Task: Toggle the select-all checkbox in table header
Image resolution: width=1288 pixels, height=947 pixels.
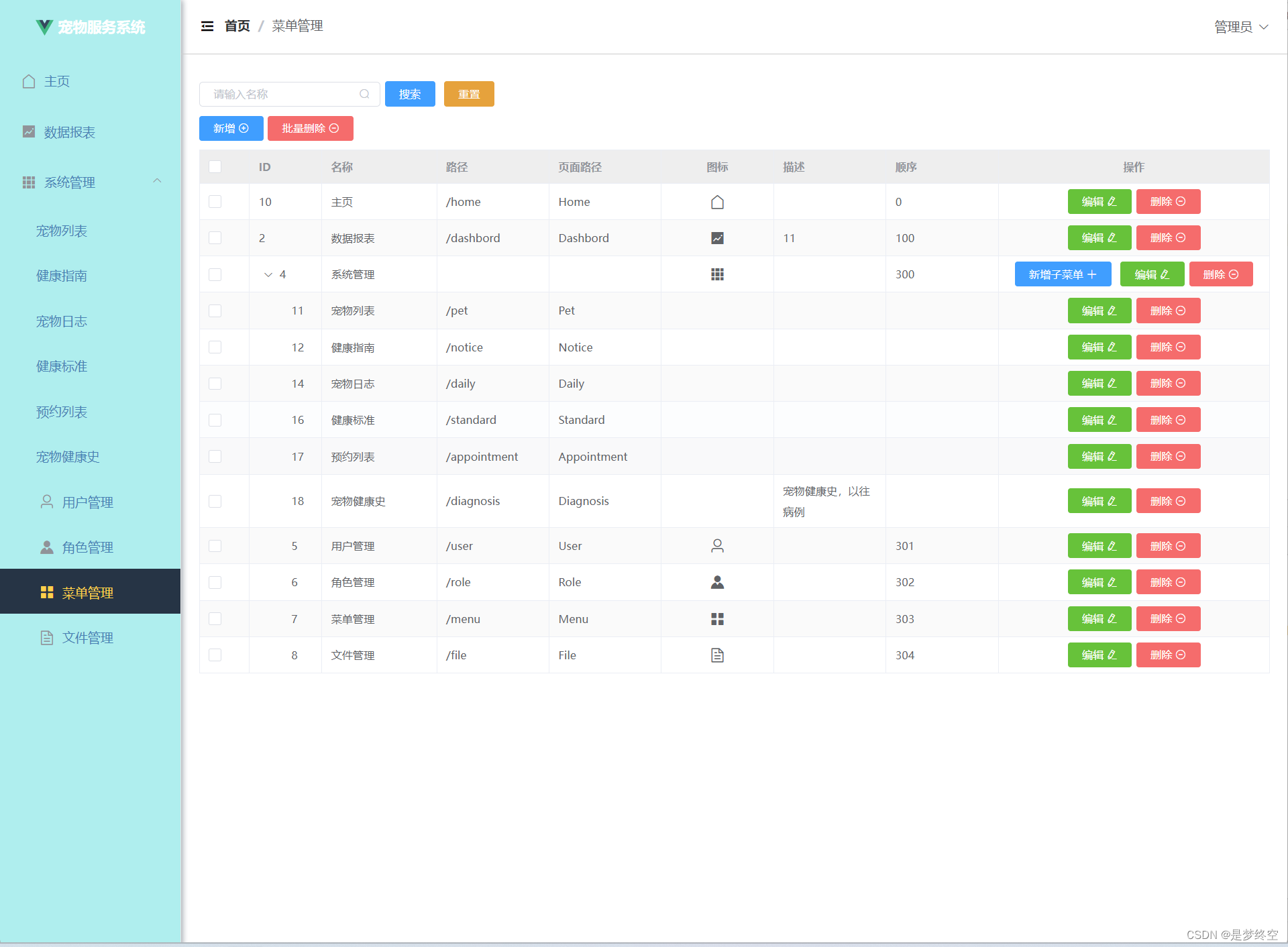Action: click(x=215, y=166)
